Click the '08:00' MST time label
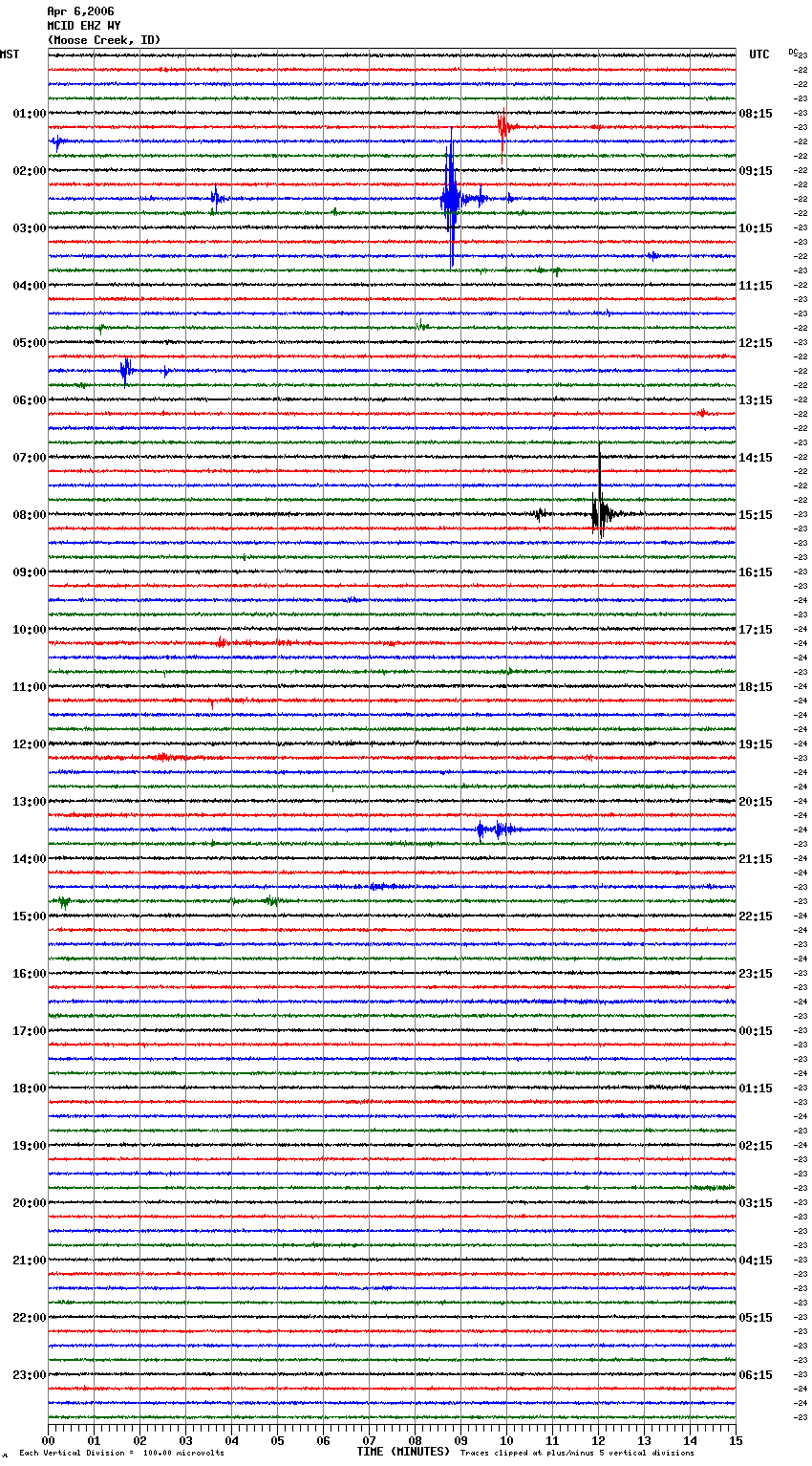The image size is (812, 1466). click(30, 515)
